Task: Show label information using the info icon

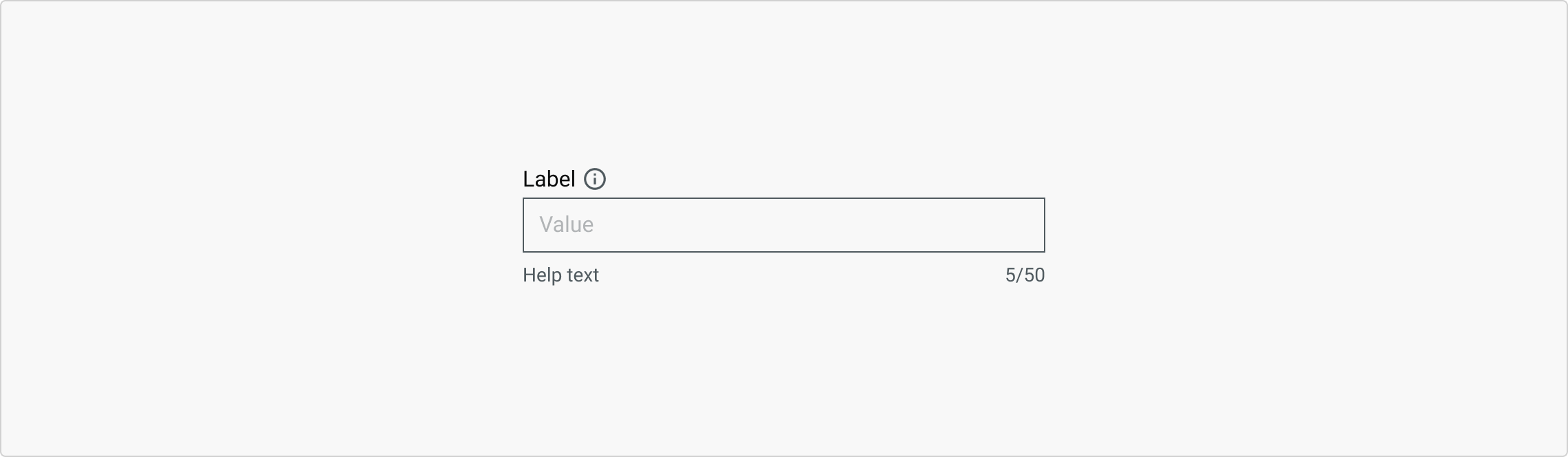Action: 595,179
